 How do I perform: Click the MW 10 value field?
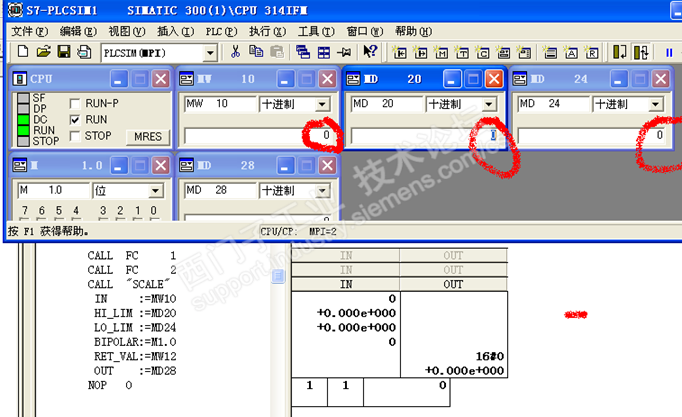pyautogui.click(x=259, y=136)
